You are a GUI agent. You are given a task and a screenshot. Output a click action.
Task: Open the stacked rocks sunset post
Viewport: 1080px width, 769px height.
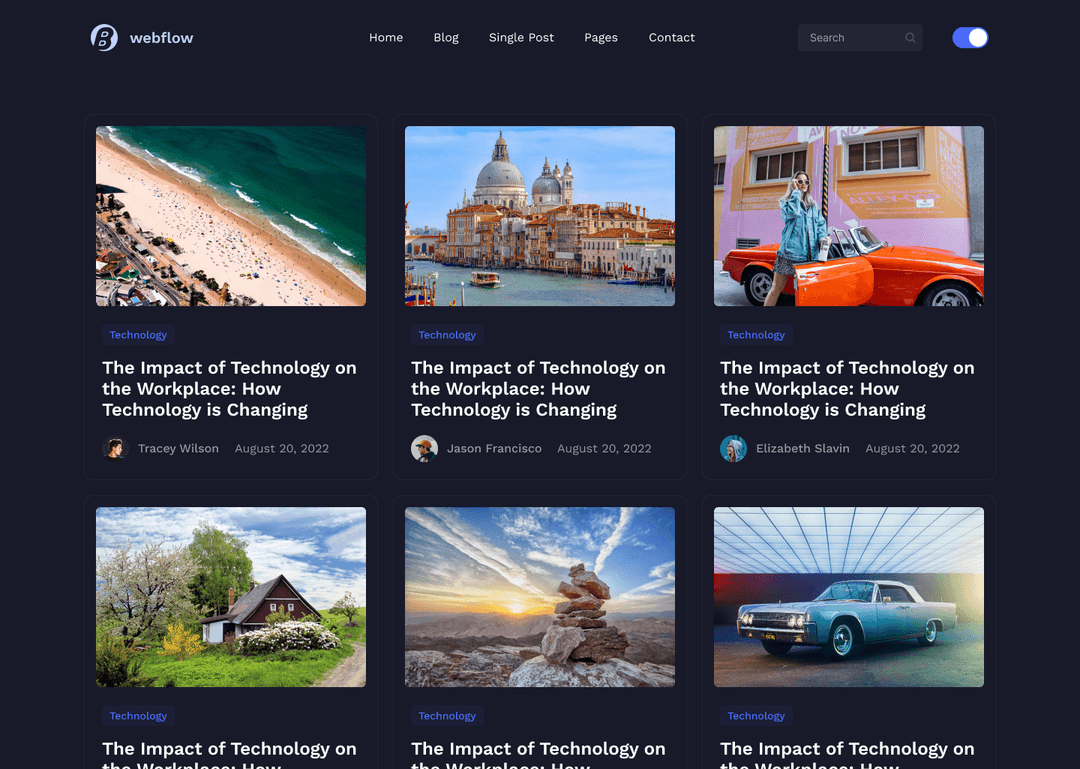click(x=540, y=597)
